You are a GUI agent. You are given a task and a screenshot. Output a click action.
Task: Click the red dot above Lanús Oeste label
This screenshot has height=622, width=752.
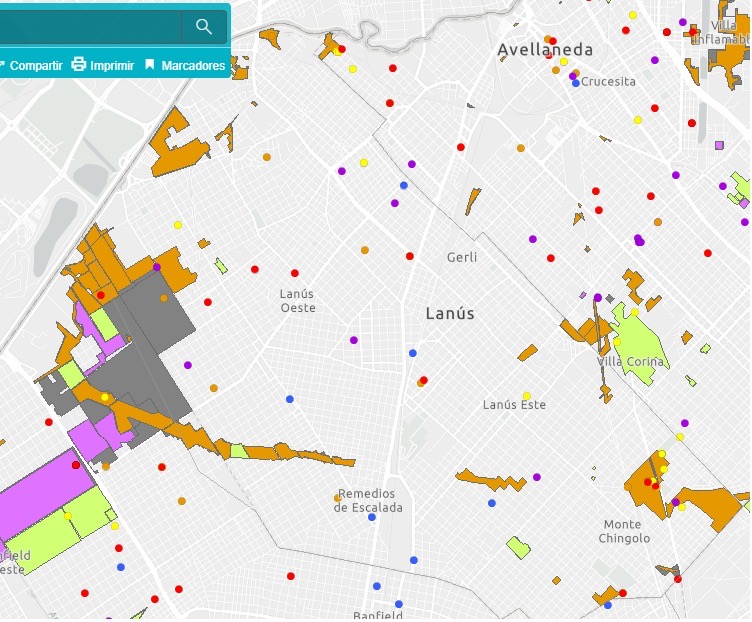(294, 273)
